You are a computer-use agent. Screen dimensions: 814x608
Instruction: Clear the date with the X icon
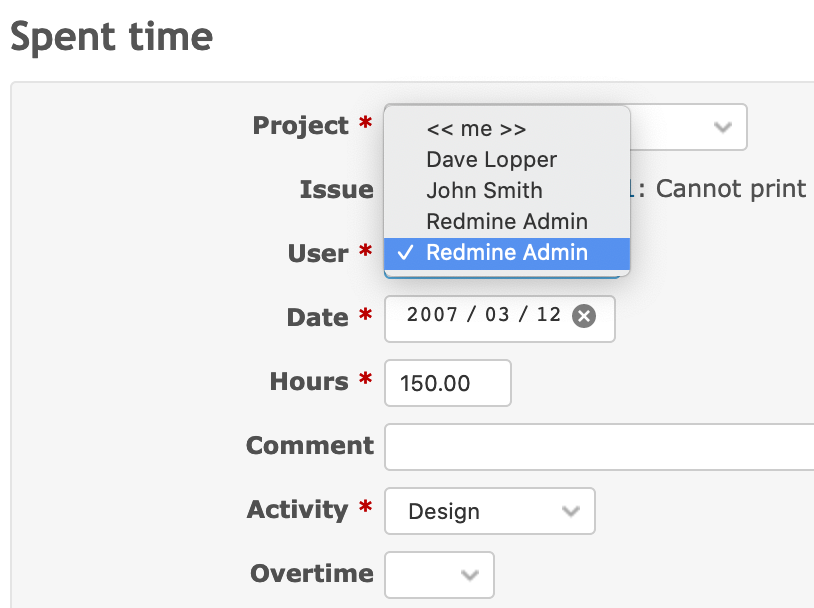point(584,316)
